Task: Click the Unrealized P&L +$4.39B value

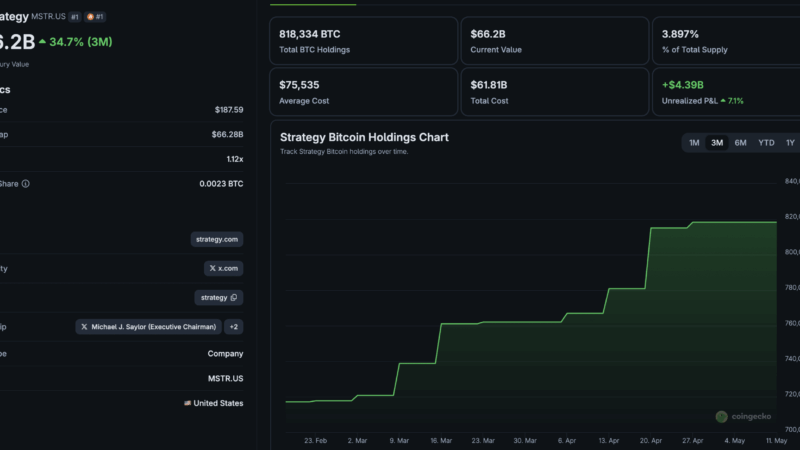Action: 683,85
